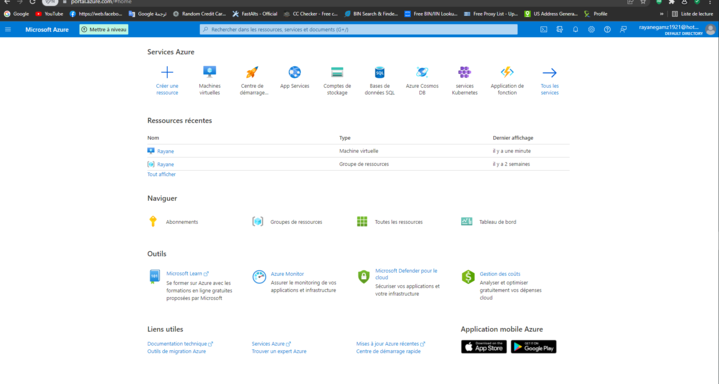Image resolution: width=719 pixels, height=384 pixels.
Task: Click Microsoft Azure home title
Action: pos(47,29)
